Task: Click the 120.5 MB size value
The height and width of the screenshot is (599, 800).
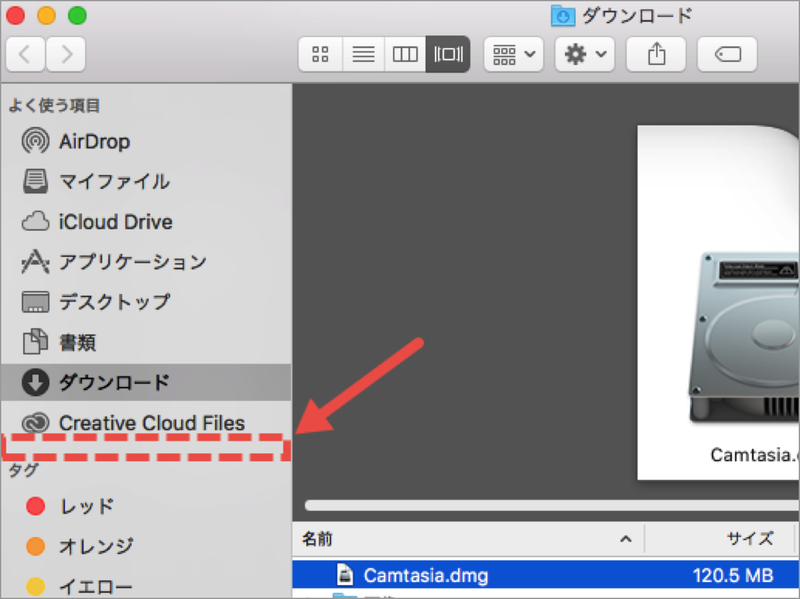Action: [733, 576]
